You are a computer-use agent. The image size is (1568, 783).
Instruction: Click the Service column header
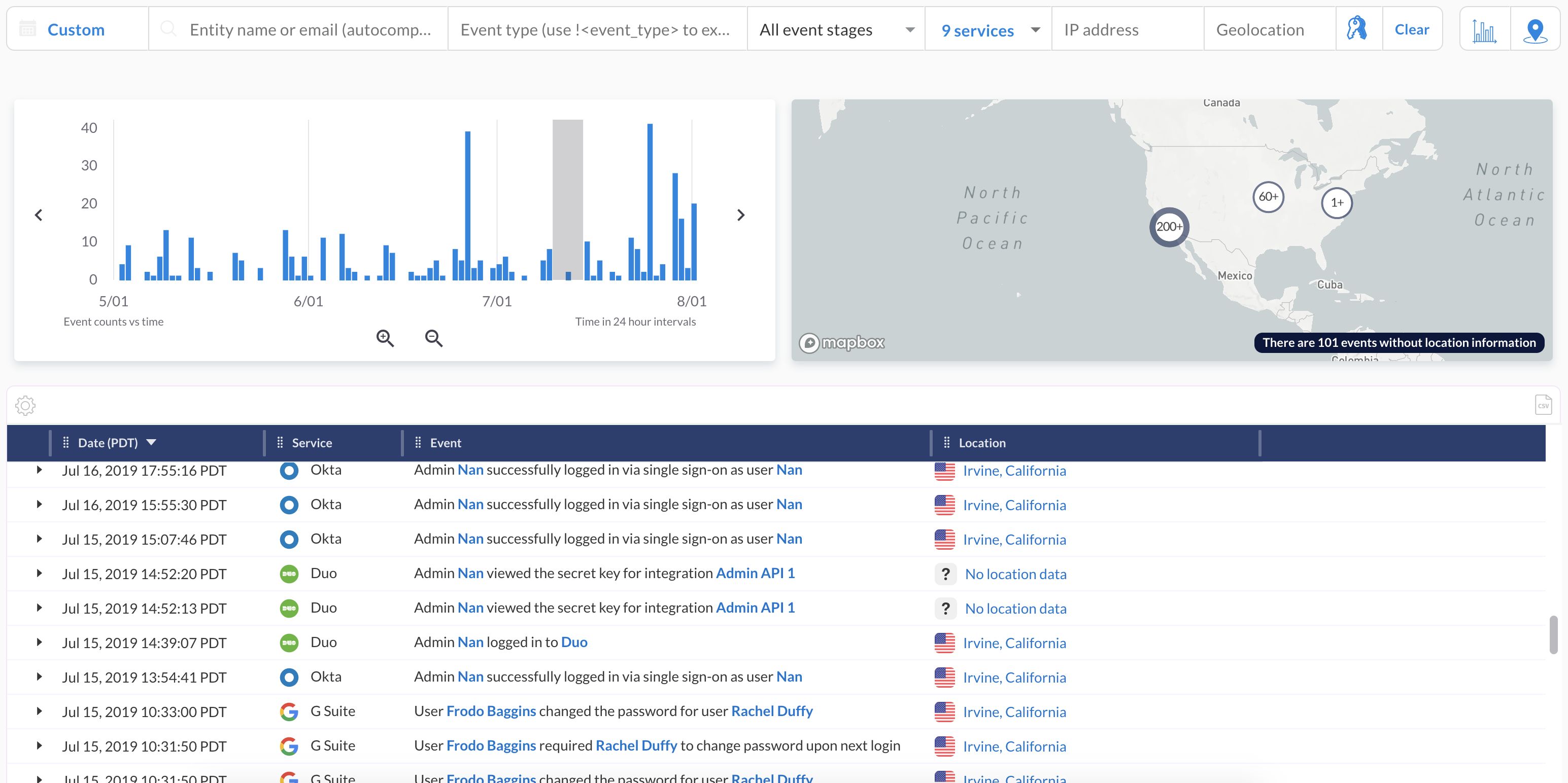pyautogui.click(x=312, y=443)
